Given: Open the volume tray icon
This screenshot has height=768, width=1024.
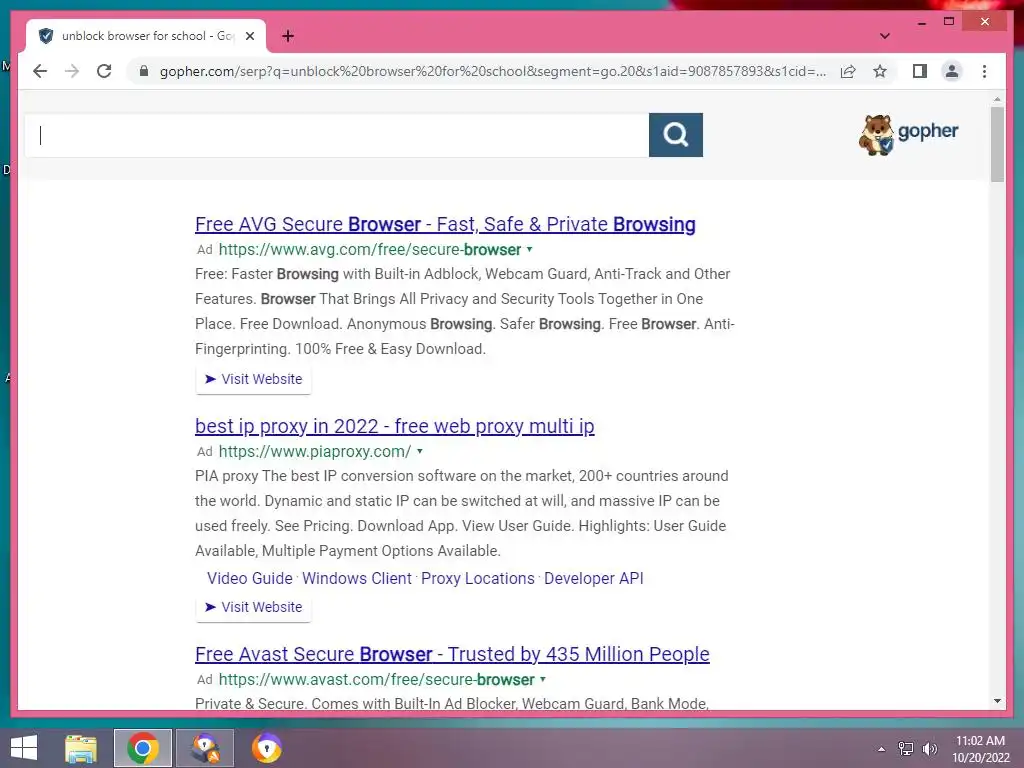Looking at the screenshot, I should pos(929,748).
